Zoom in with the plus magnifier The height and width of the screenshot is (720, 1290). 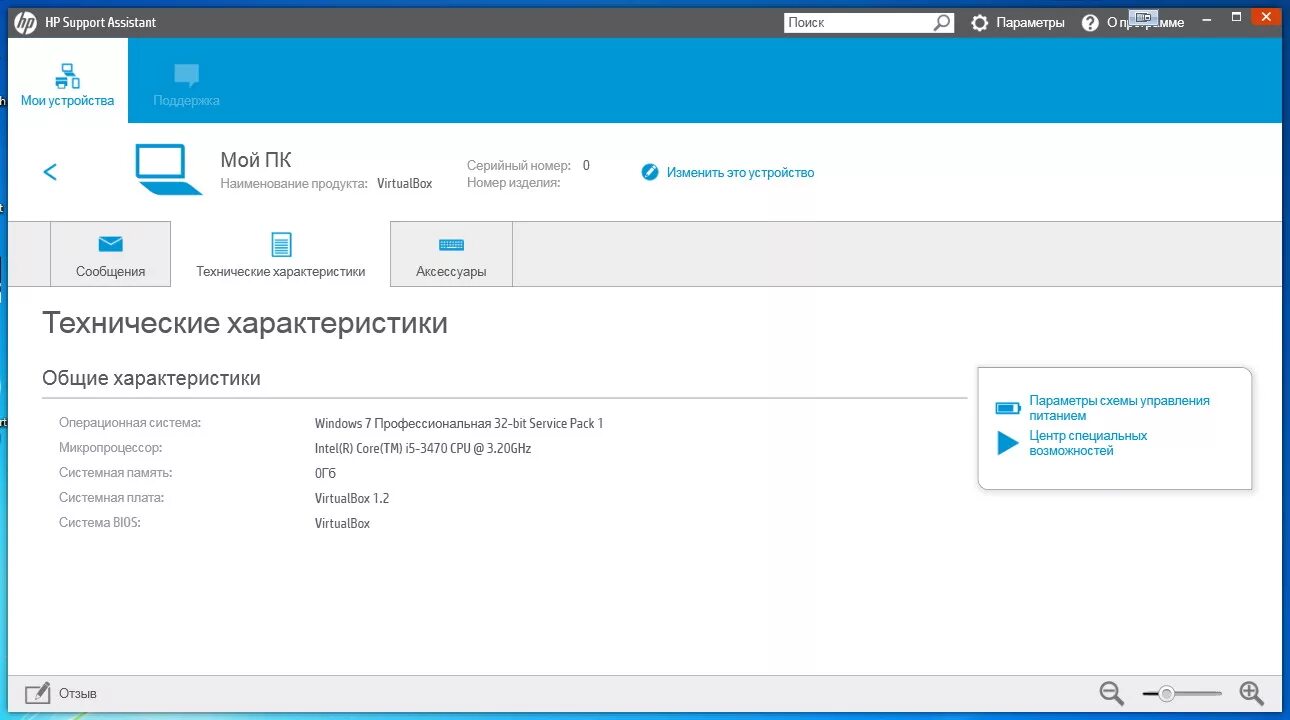point(1252,693)
